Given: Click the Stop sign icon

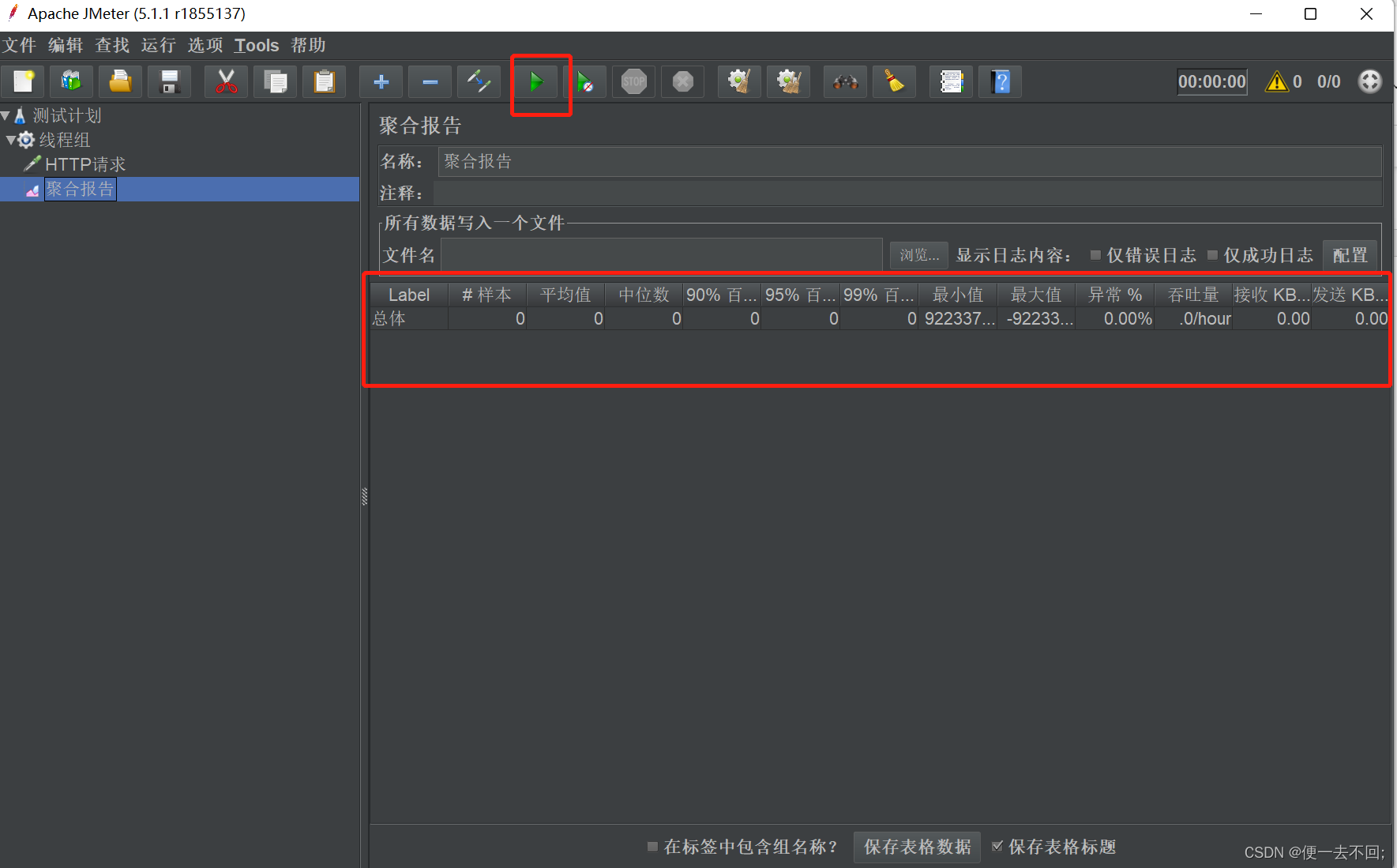Looking at the screenshot, I should coord(634,81).
